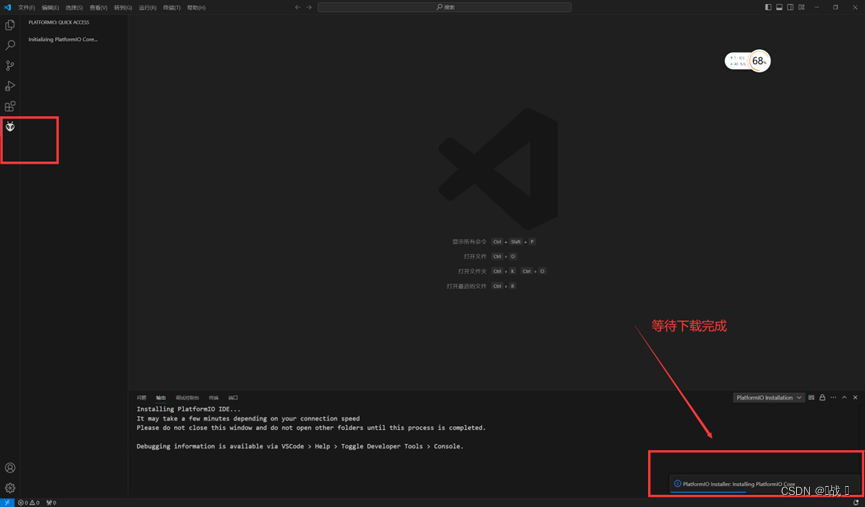865x507 pixels.
Task: Select the PlatformIO alien icon
Action: click(10, 126)
